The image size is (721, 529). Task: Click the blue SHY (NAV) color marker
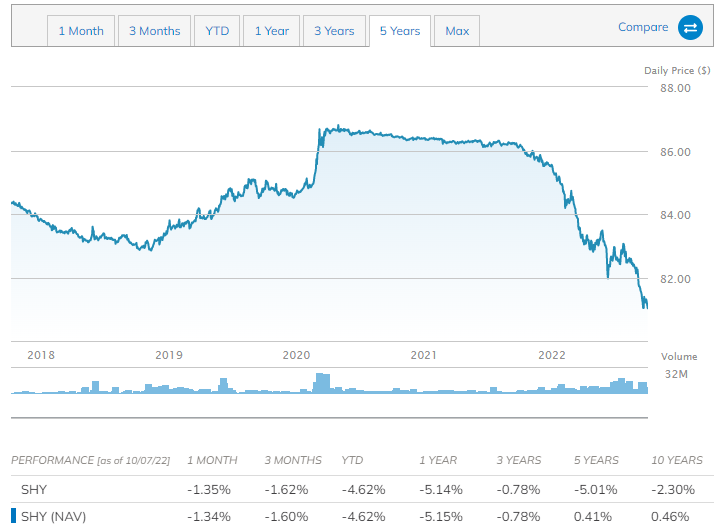13,516
